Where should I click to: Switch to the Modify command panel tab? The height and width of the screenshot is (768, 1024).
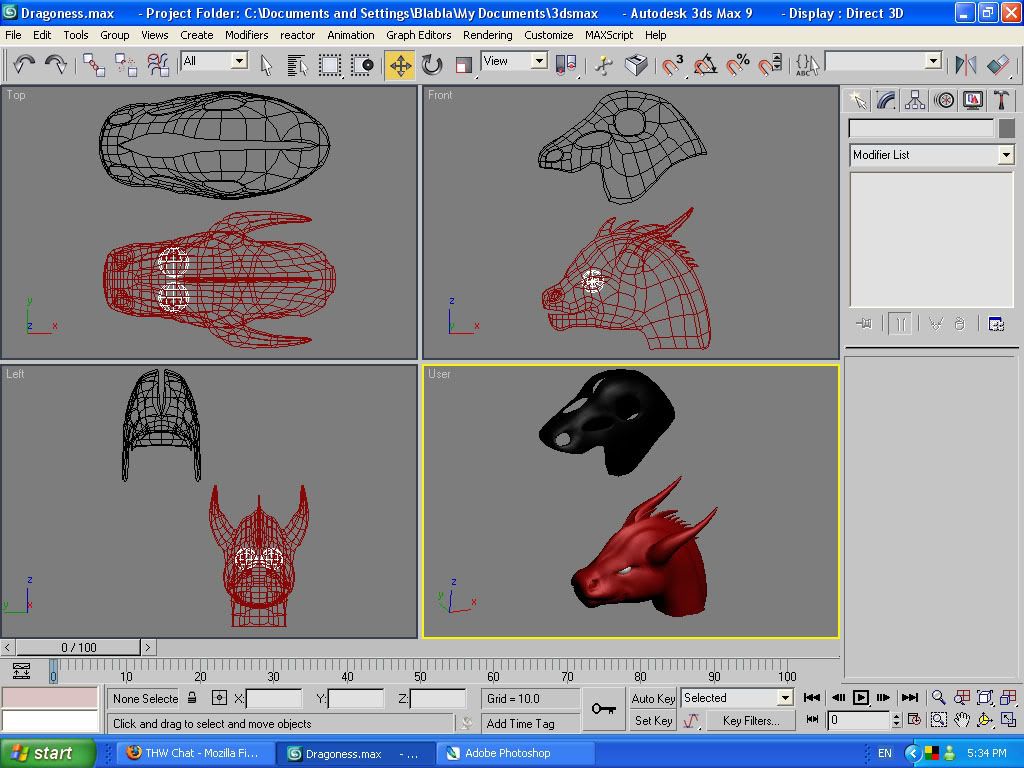click(x=886, y=100)
